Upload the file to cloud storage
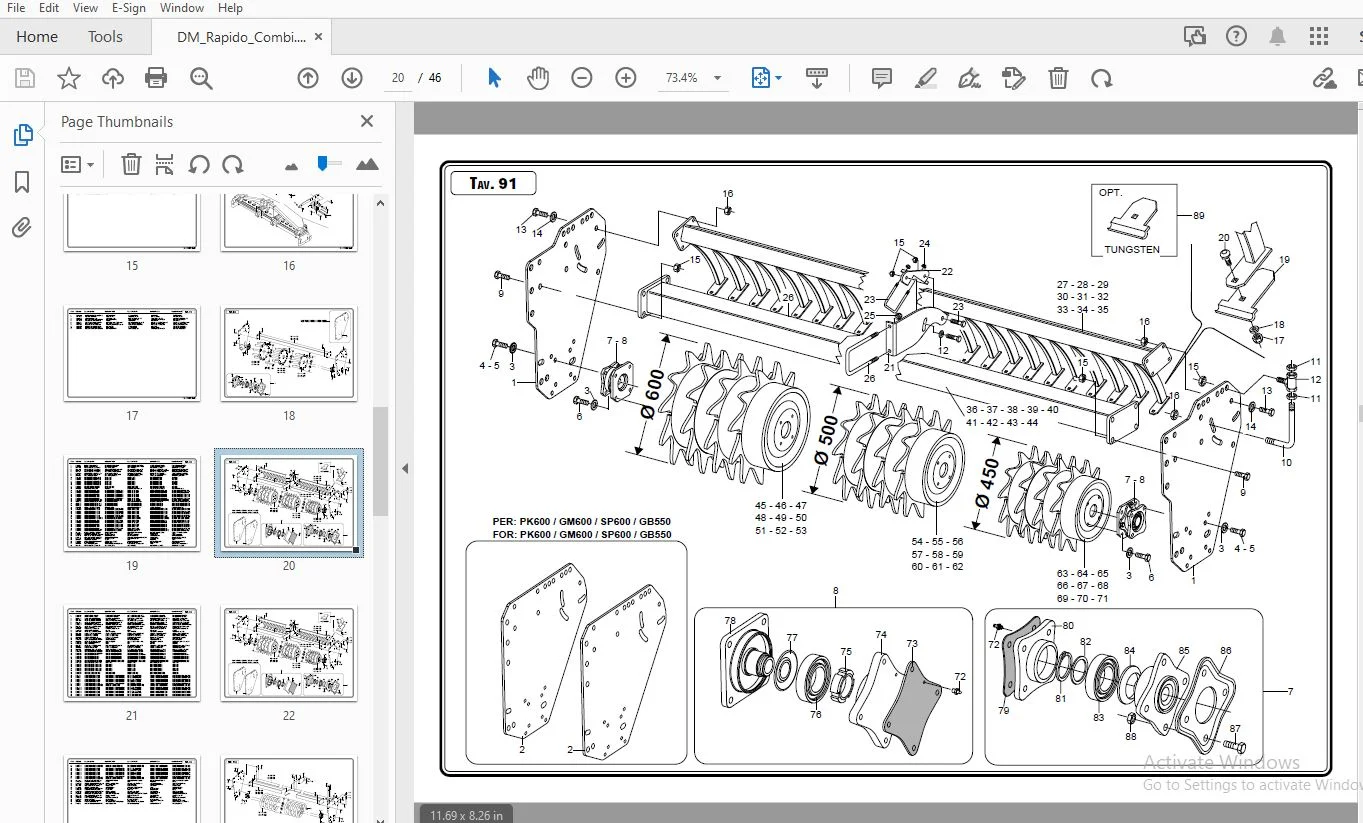 click(113, 78)
